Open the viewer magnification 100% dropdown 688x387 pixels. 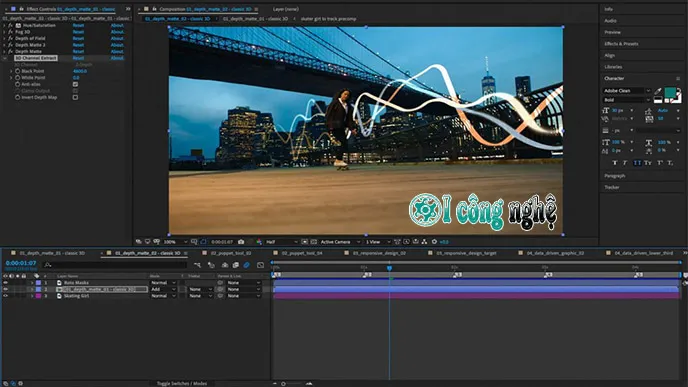[x=176, y=242]
